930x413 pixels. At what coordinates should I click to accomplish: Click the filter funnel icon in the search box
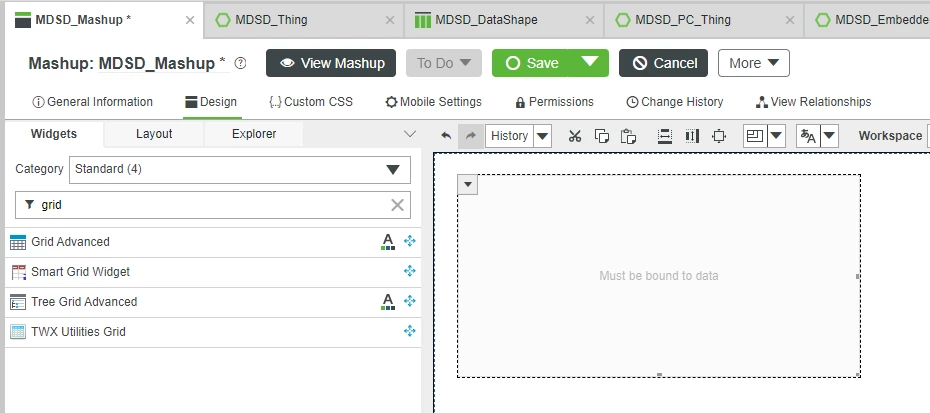click(30, 204)
